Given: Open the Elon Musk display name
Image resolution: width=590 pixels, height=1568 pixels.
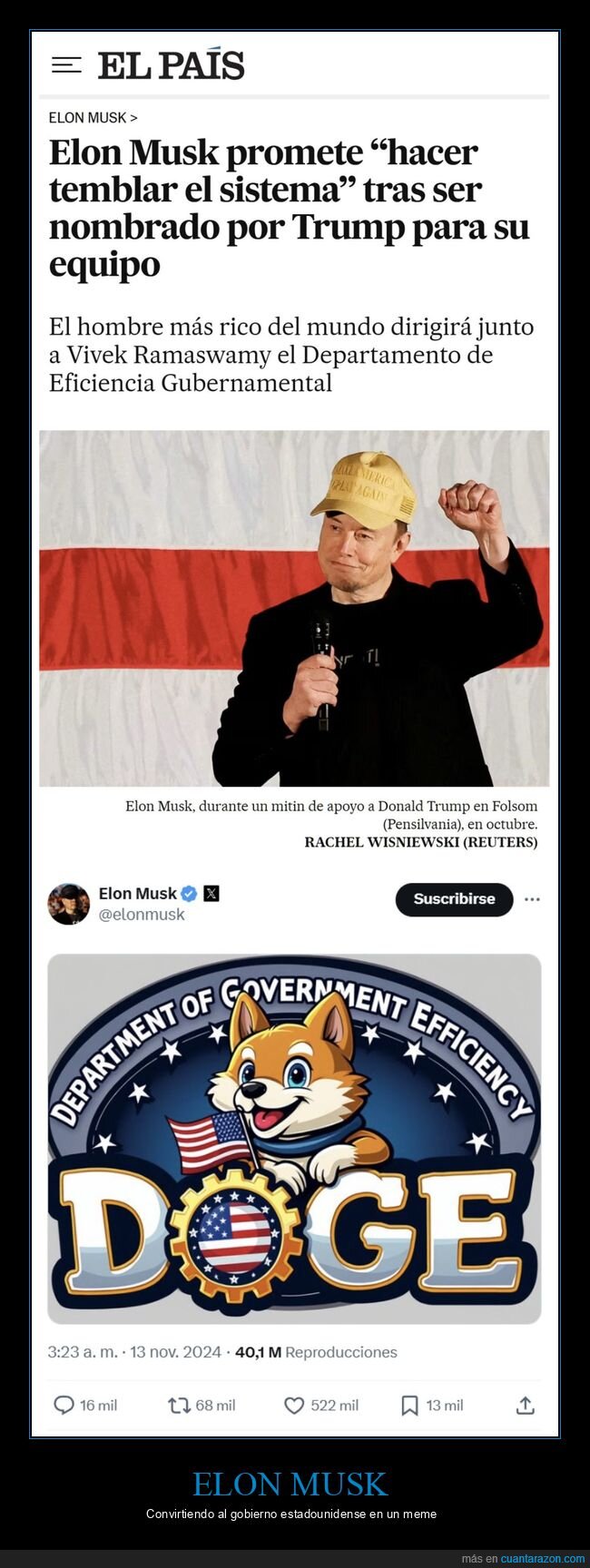Looking at the screenshot, I should click(138, 894).
